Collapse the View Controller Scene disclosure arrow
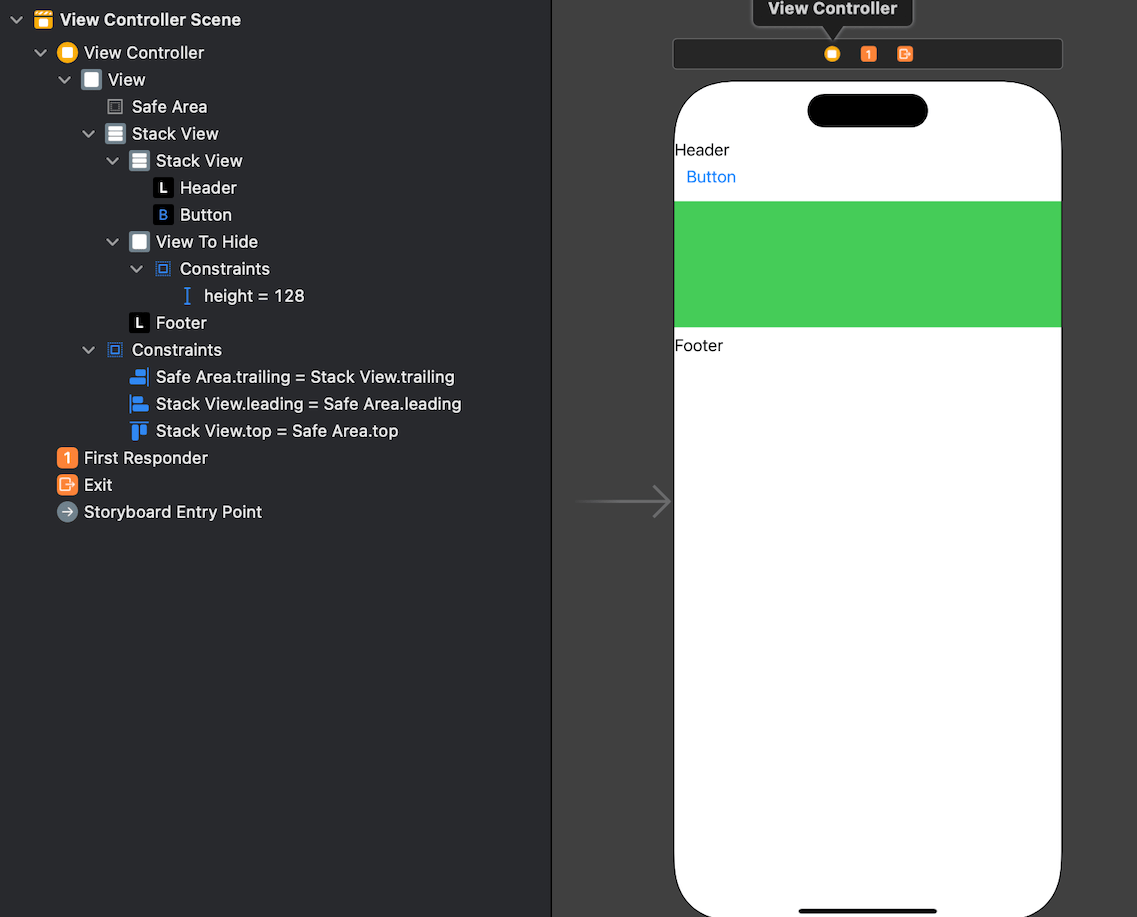The width and height of the screenshot is (1137, 917). click(17, 20)
